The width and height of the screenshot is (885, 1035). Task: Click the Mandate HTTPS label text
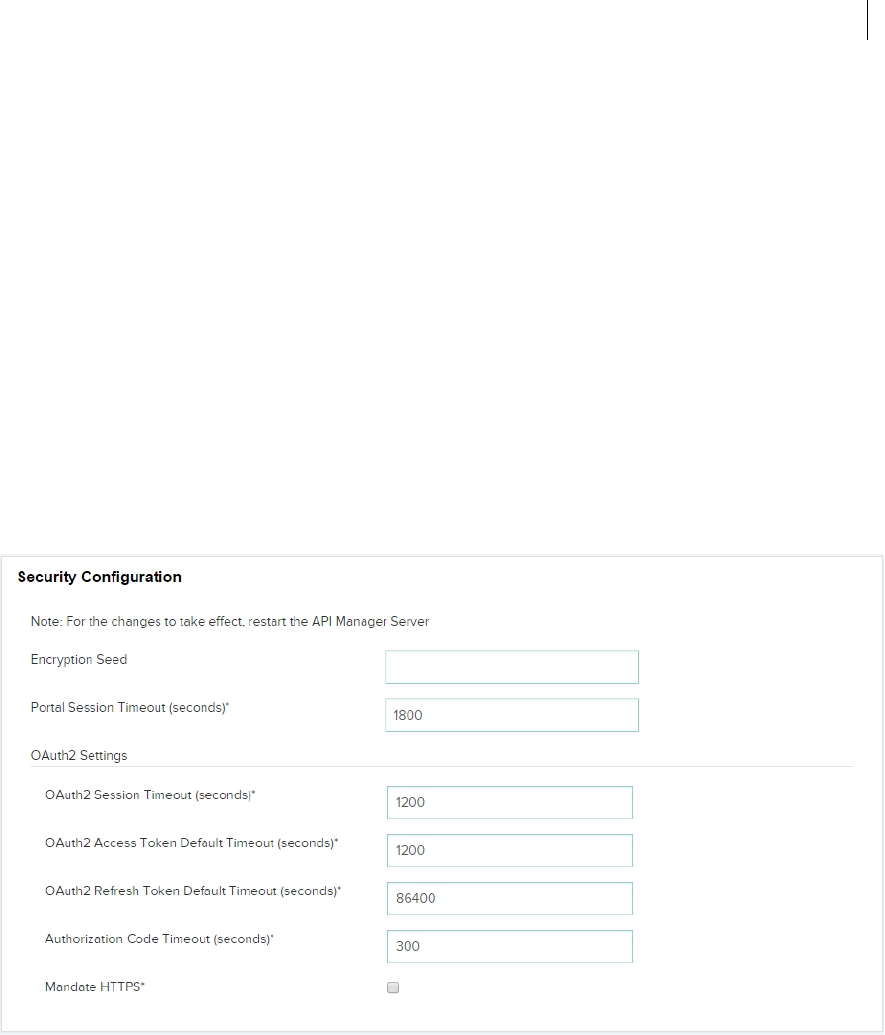pyautogui.click(x=96, y=987)
